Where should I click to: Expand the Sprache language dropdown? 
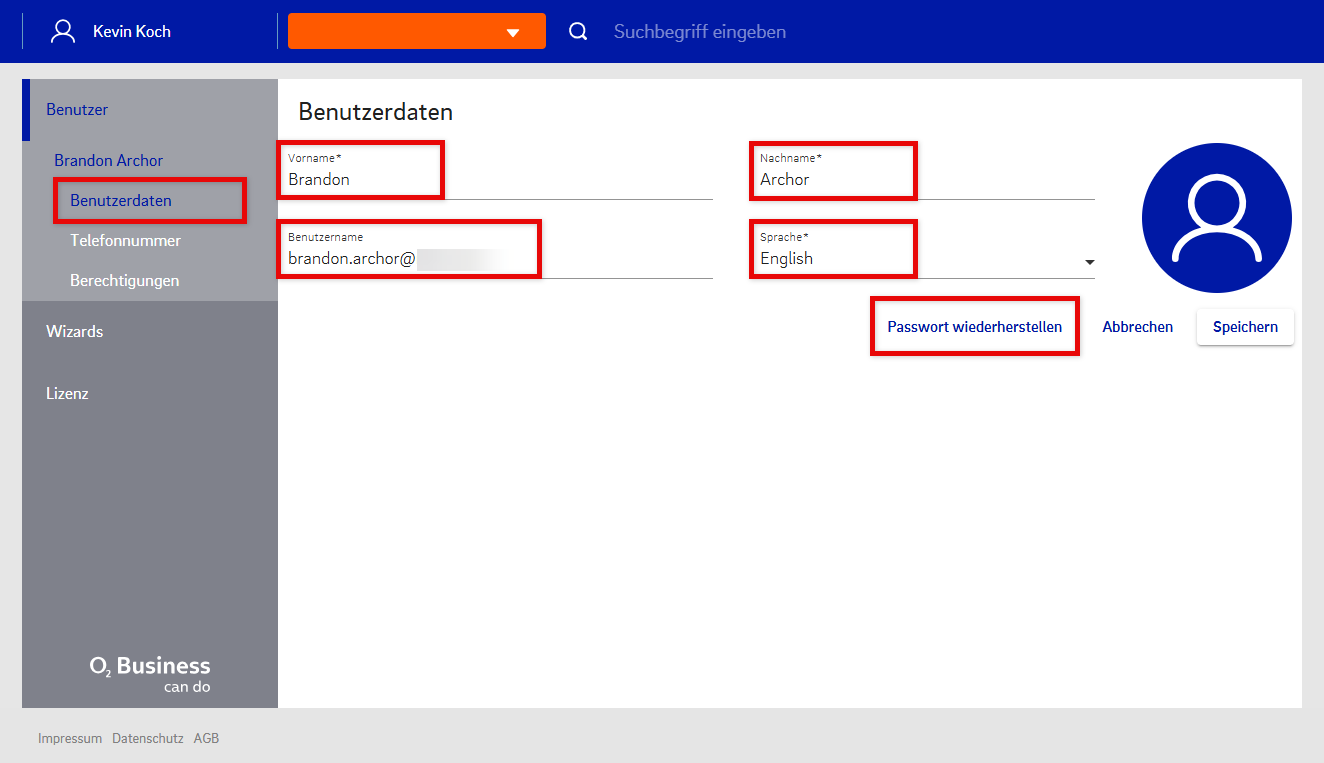[920, 258]
